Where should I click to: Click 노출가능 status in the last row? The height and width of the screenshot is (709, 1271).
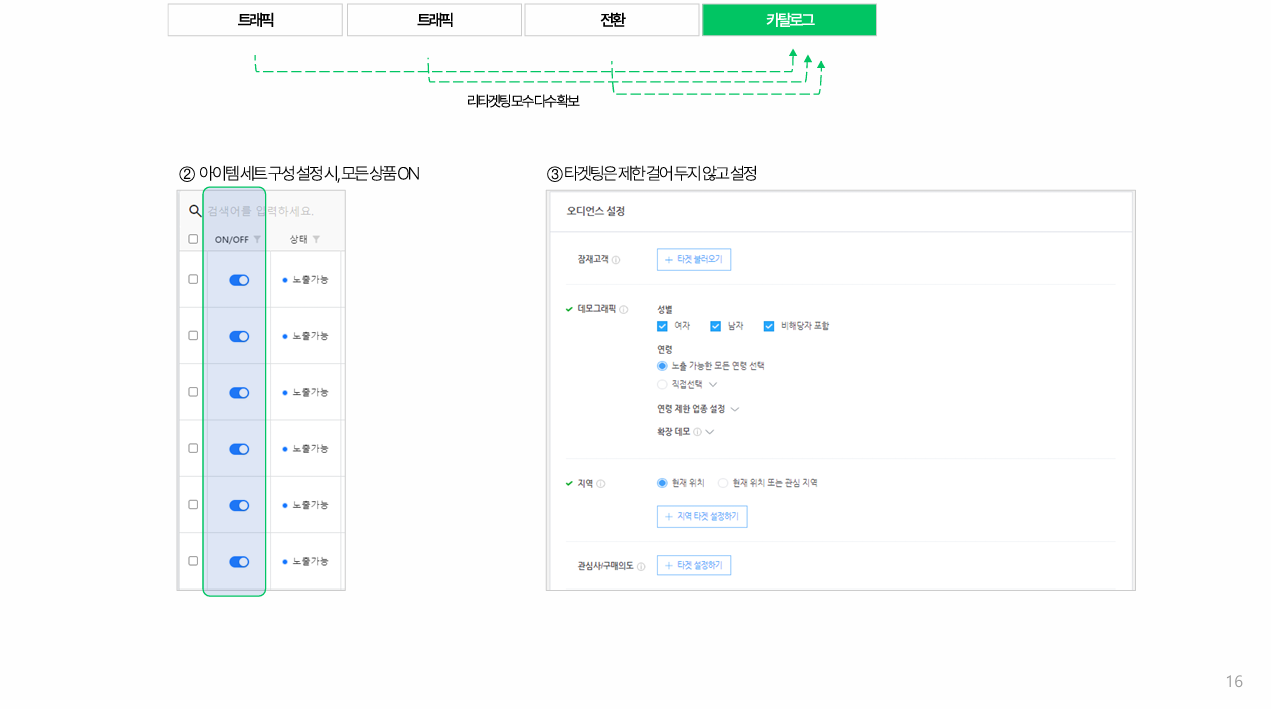pos(310,562)
